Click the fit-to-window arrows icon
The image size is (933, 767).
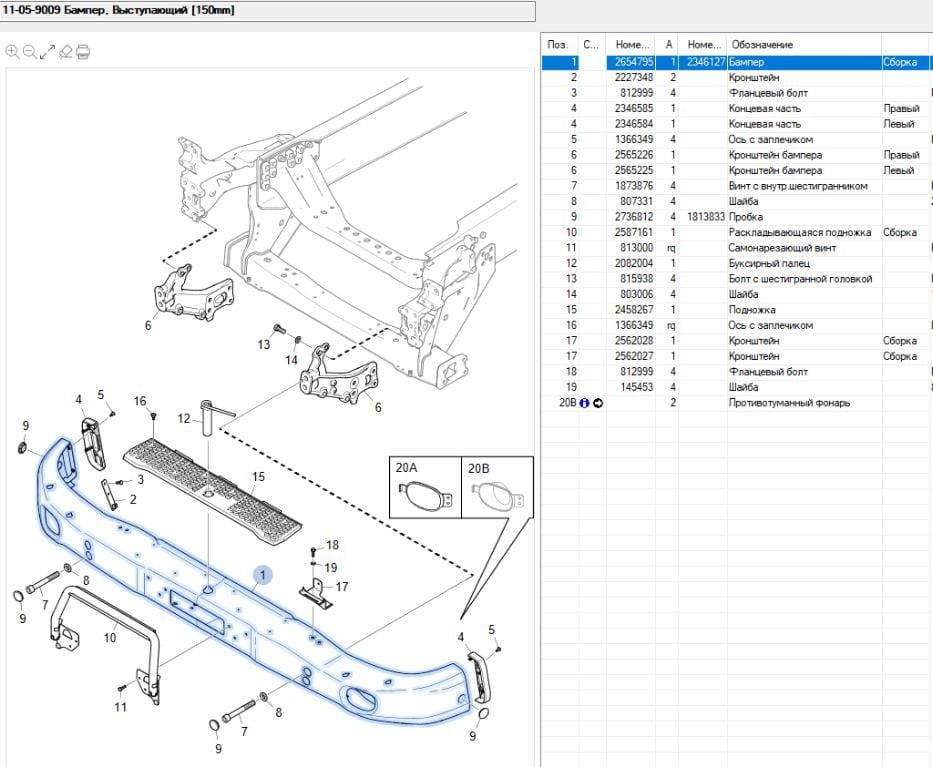pyautogui.click(x=47, y=51)
